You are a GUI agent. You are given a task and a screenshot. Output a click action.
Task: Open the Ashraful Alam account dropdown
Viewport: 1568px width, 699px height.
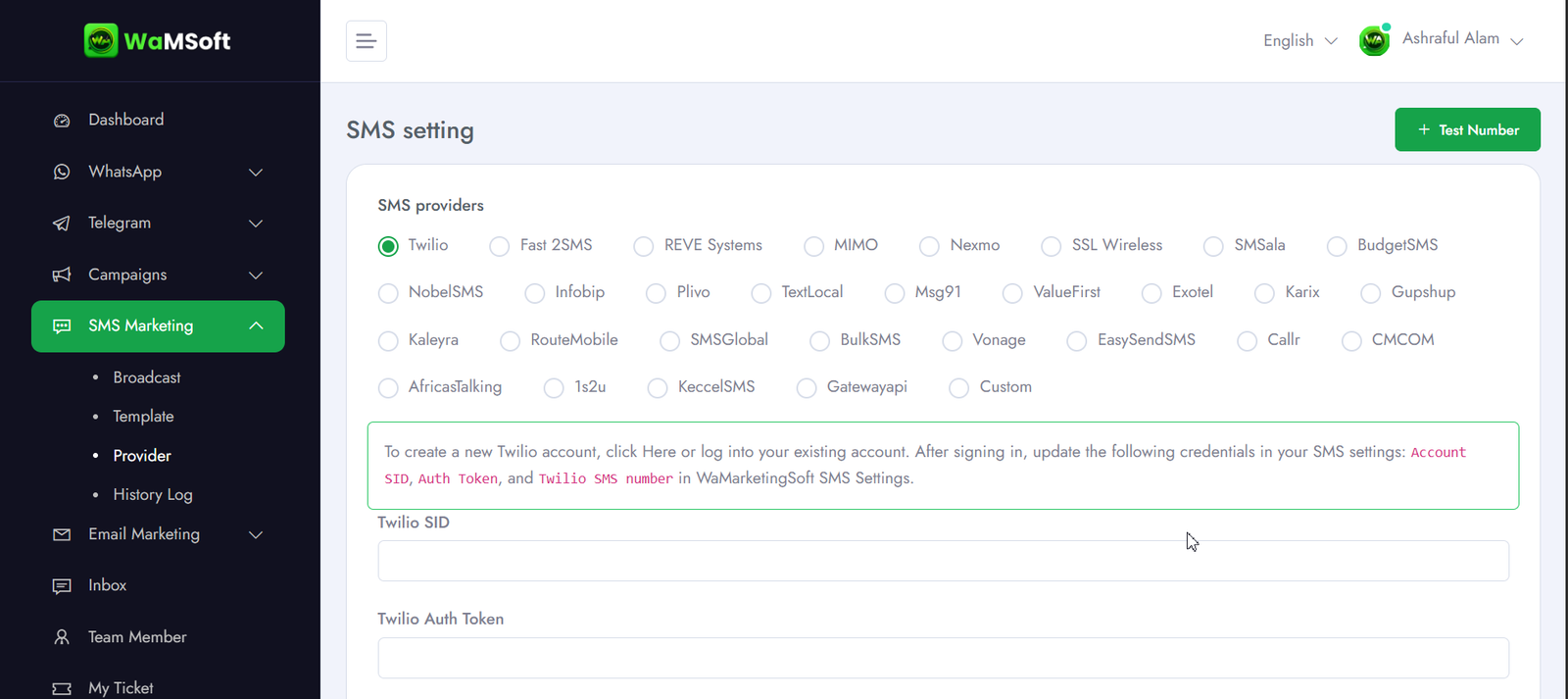(x=1462, y=39)
